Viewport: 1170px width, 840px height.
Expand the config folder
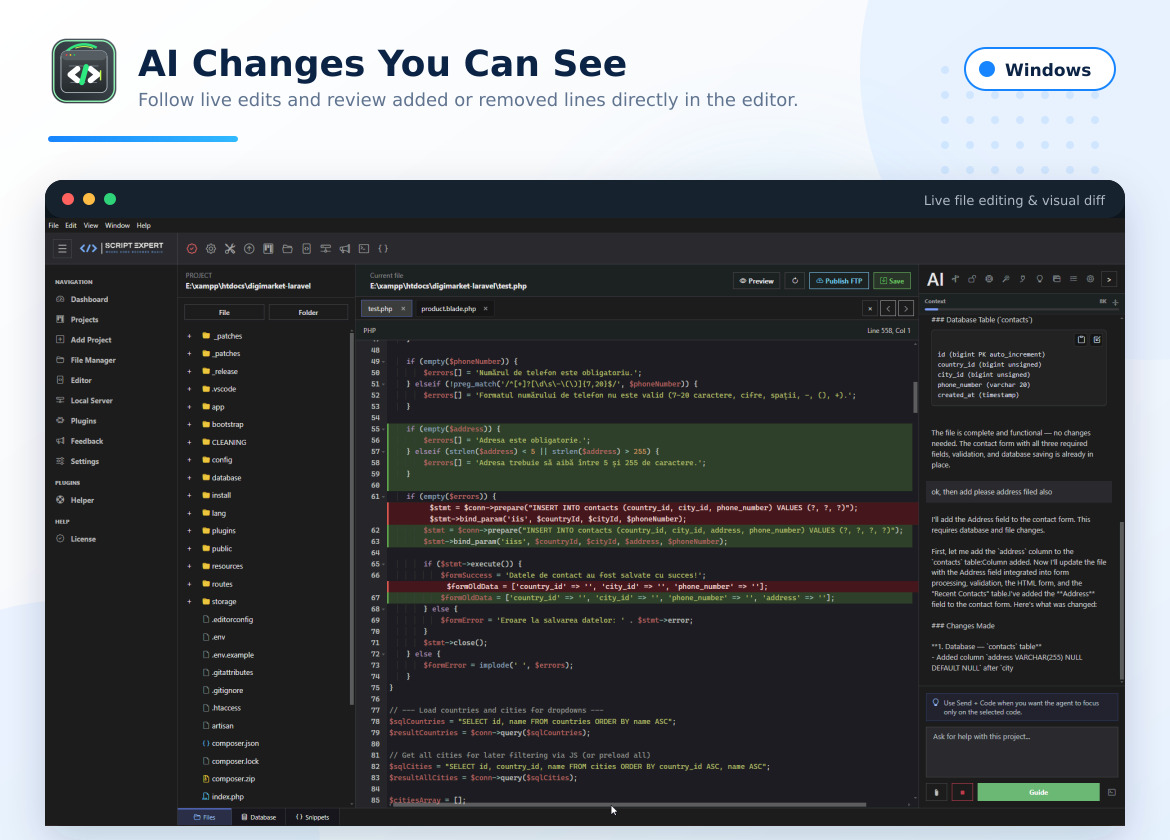189,460
